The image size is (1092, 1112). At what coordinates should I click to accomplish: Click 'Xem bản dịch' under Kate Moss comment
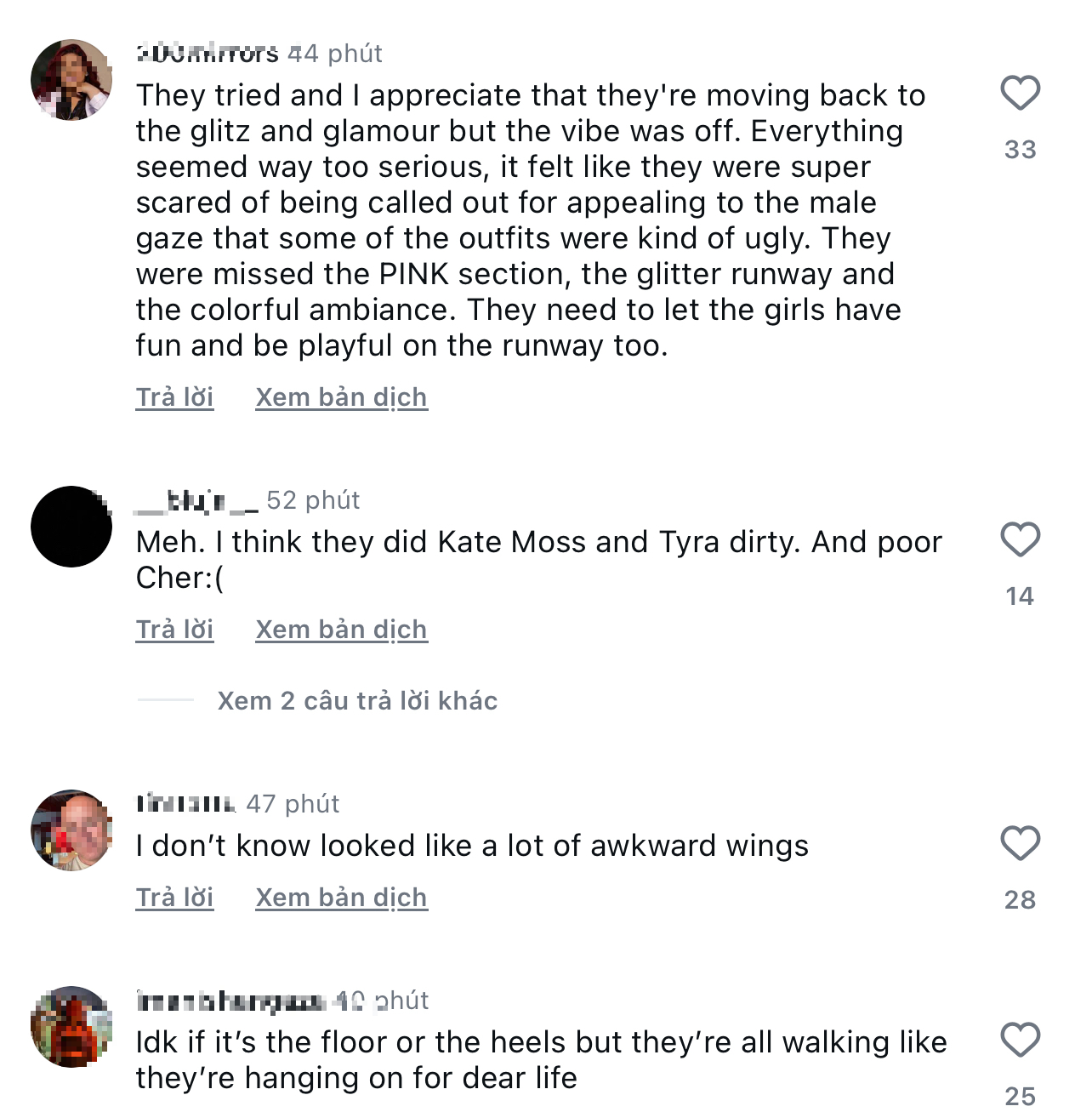[x=341, y=630]
